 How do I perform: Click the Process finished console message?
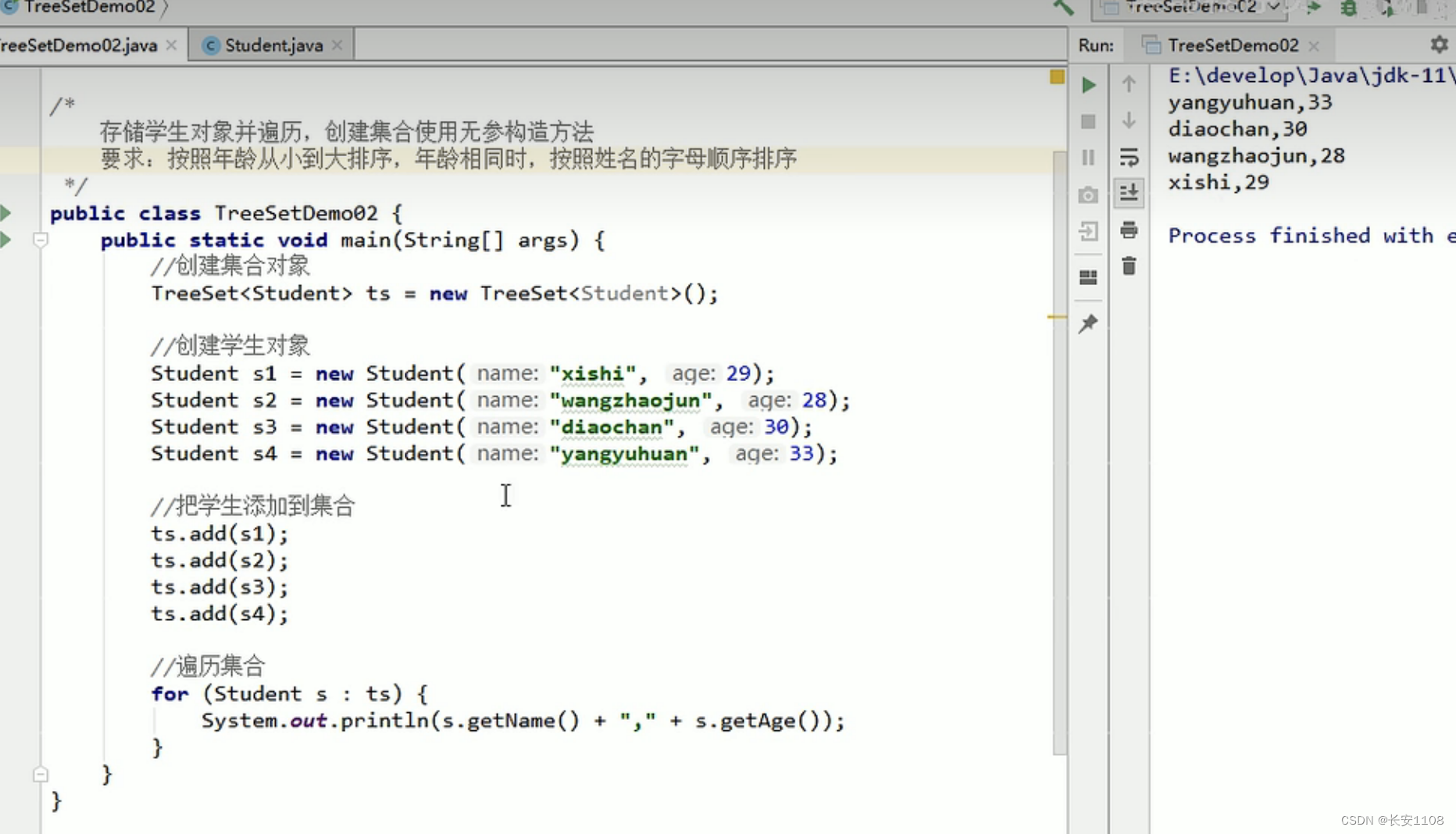(1311, 235)
